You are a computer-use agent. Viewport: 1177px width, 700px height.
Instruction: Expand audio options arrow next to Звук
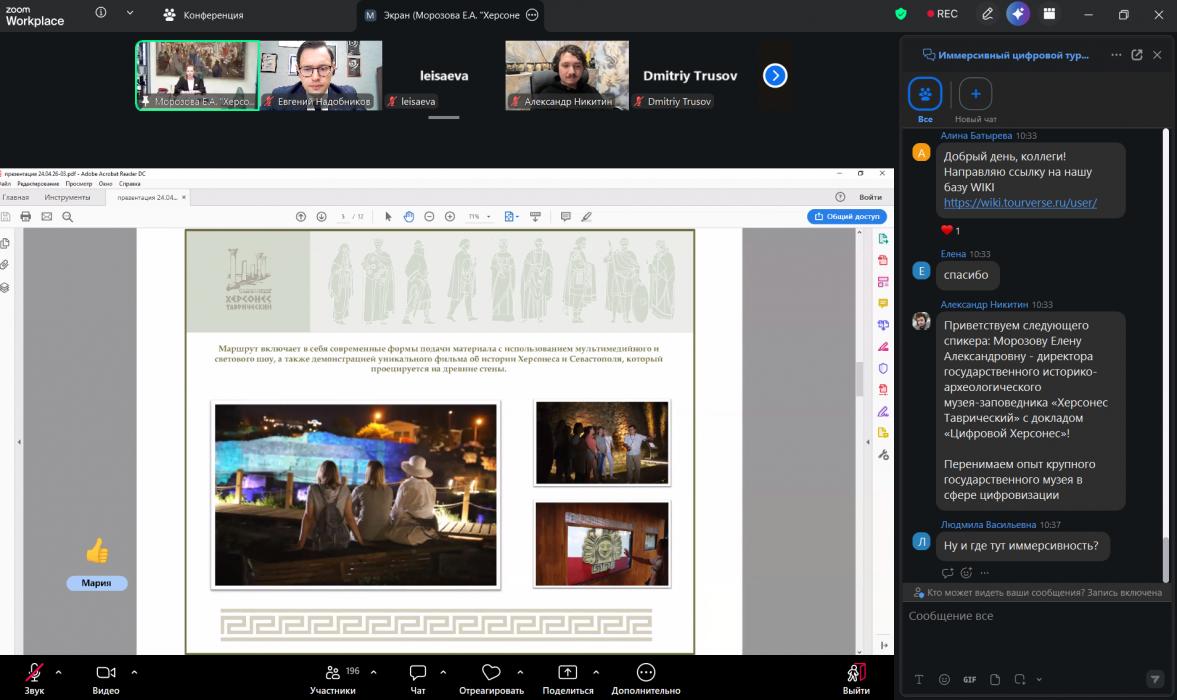(x=59, y=672)
